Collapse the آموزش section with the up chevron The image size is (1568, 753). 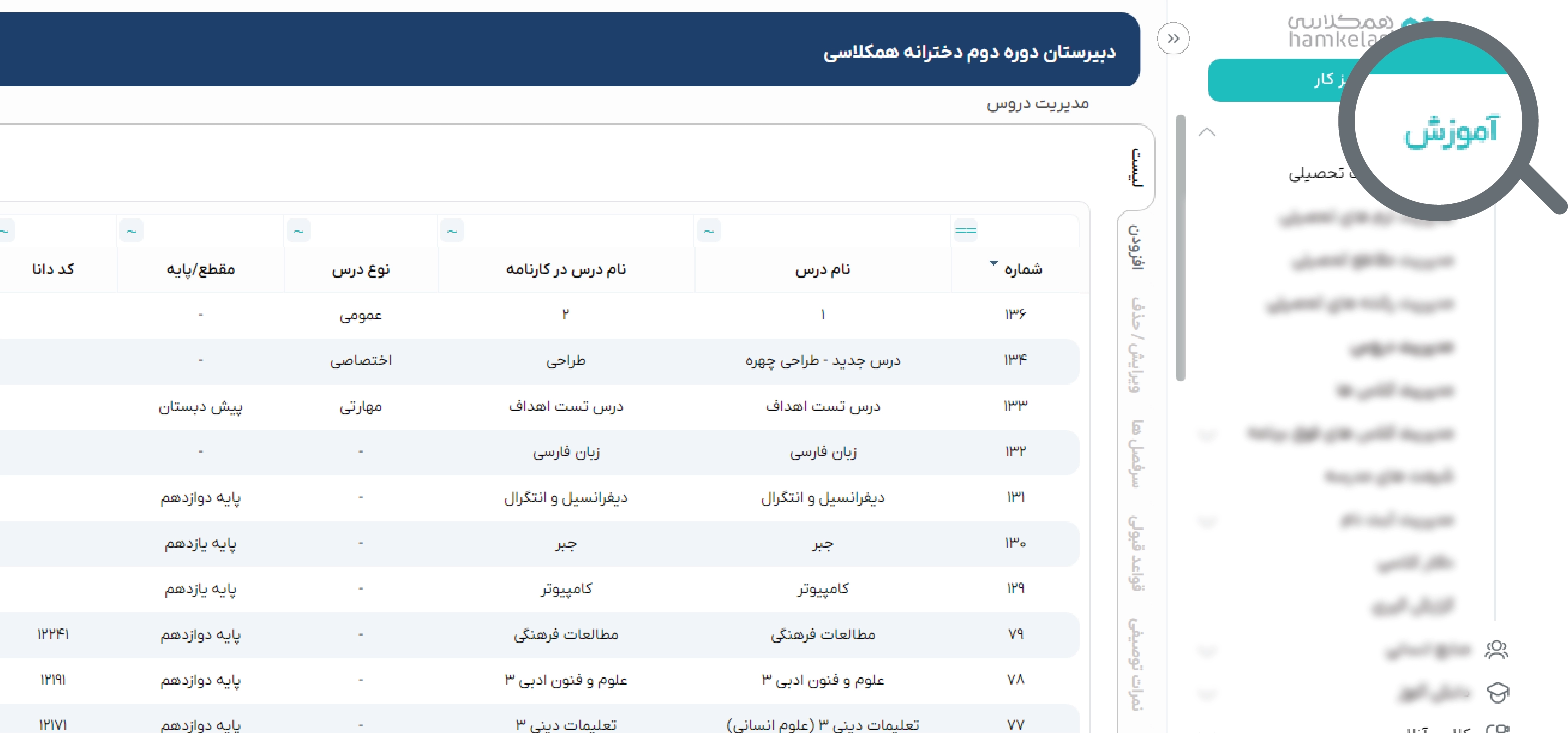(1206, 132)
